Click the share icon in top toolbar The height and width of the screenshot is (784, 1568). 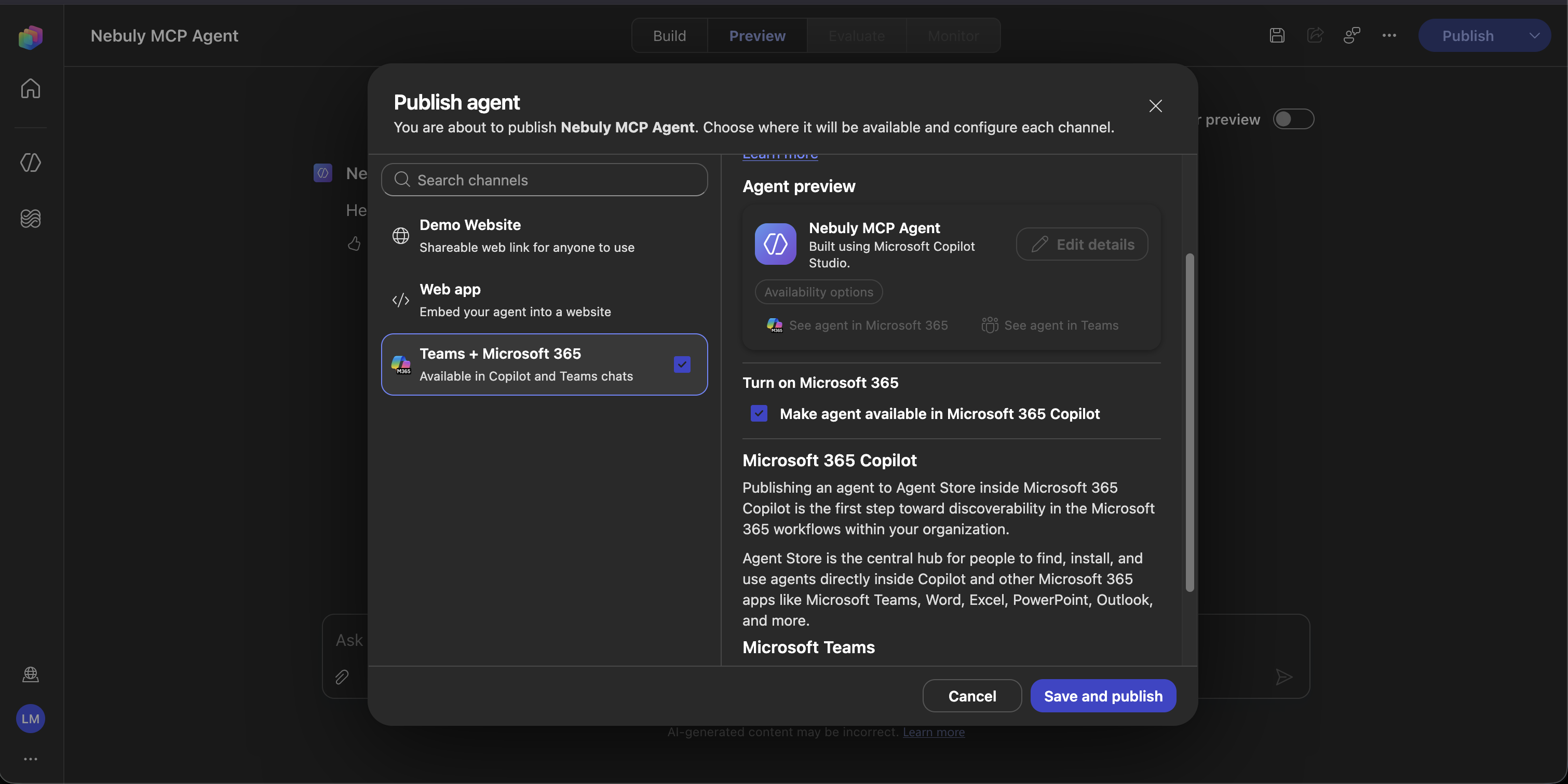point(1315,35)
